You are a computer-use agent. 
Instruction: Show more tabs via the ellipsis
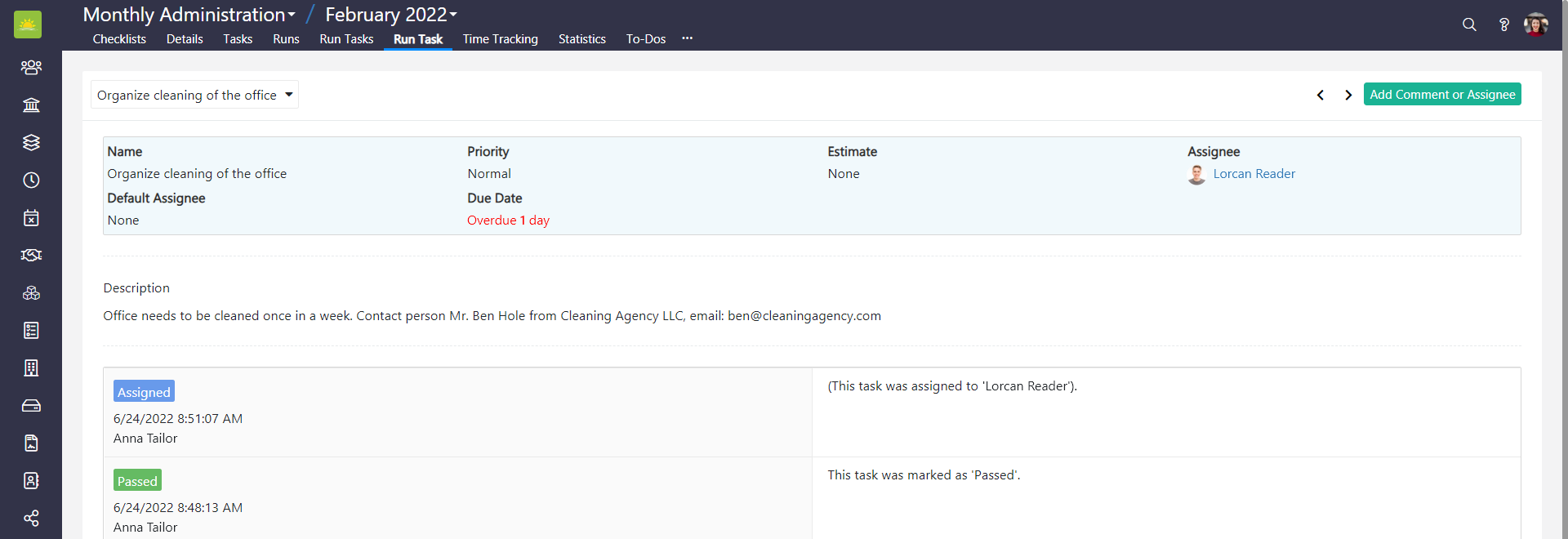click(x=688, y=38)
